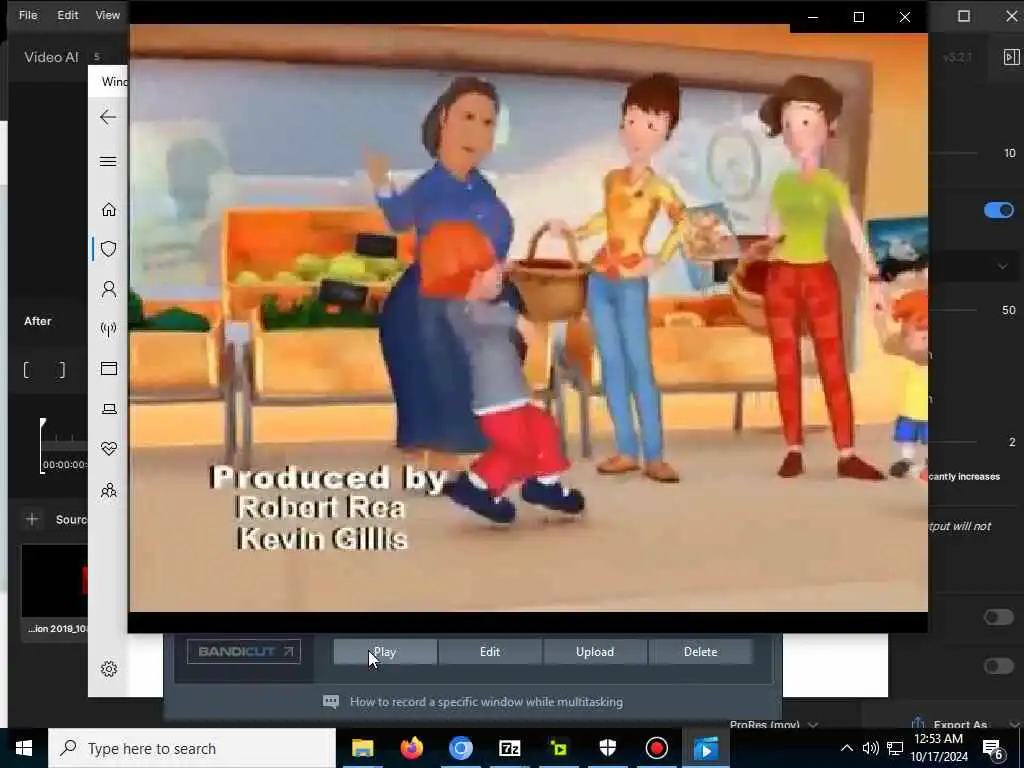
Task: Click Windows Start button
Action: point(24,748)
